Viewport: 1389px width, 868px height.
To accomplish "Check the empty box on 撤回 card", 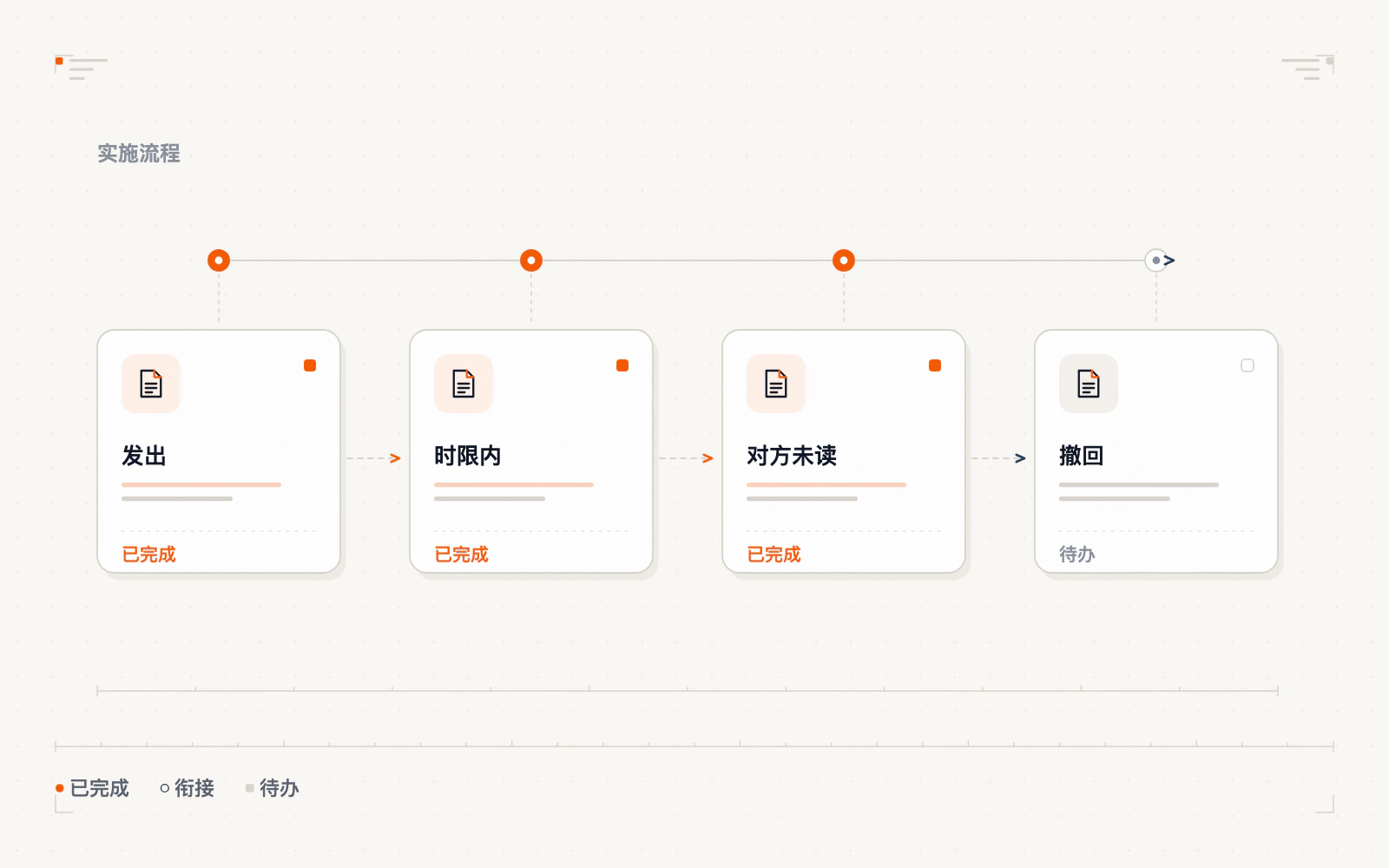I will [x=1247, y=365].
